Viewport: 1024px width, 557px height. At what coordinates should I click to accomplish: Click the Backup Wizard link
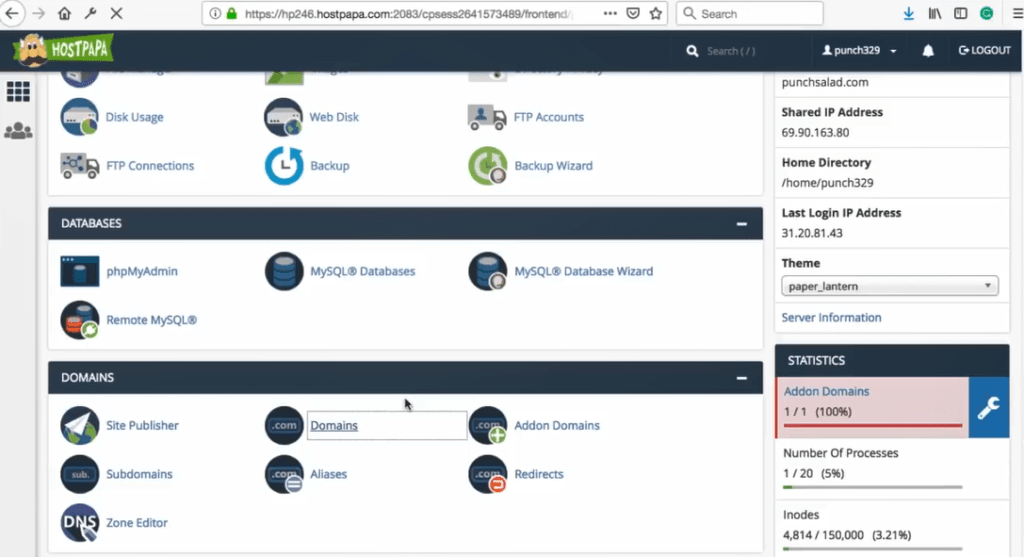553,166
